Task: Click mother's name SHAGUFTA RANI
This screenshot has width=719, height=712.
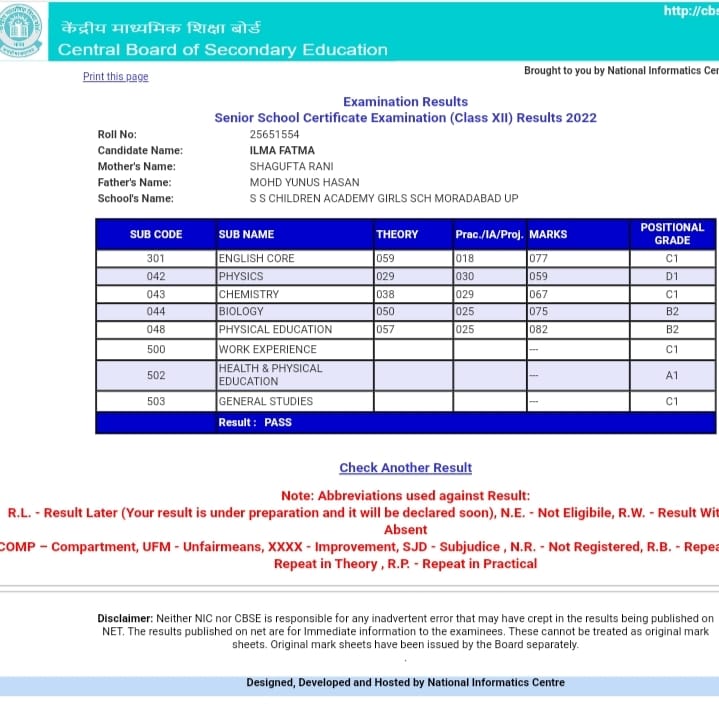Action: (x=291, y=166)
